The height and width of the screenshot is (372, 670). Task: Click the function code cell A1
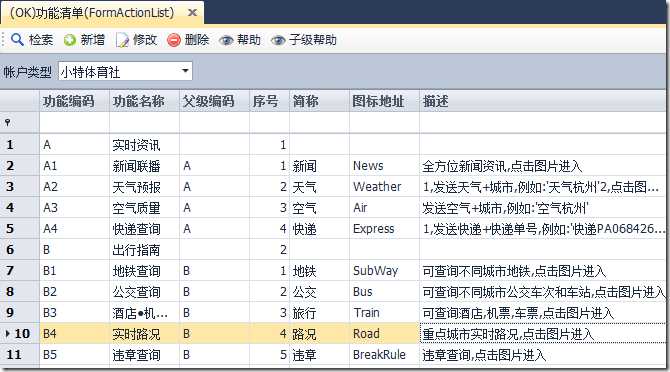coord(74,166)
